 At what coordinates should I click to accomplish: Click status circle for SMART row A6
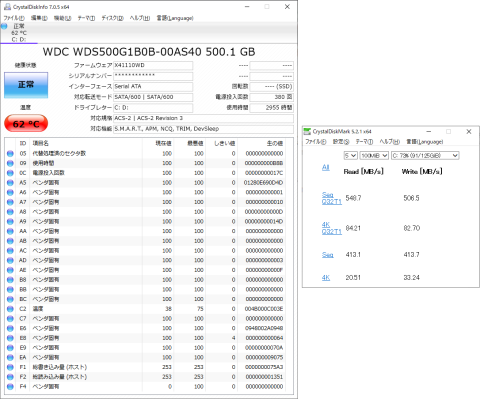pyautogui.click(x=10, y=192)
